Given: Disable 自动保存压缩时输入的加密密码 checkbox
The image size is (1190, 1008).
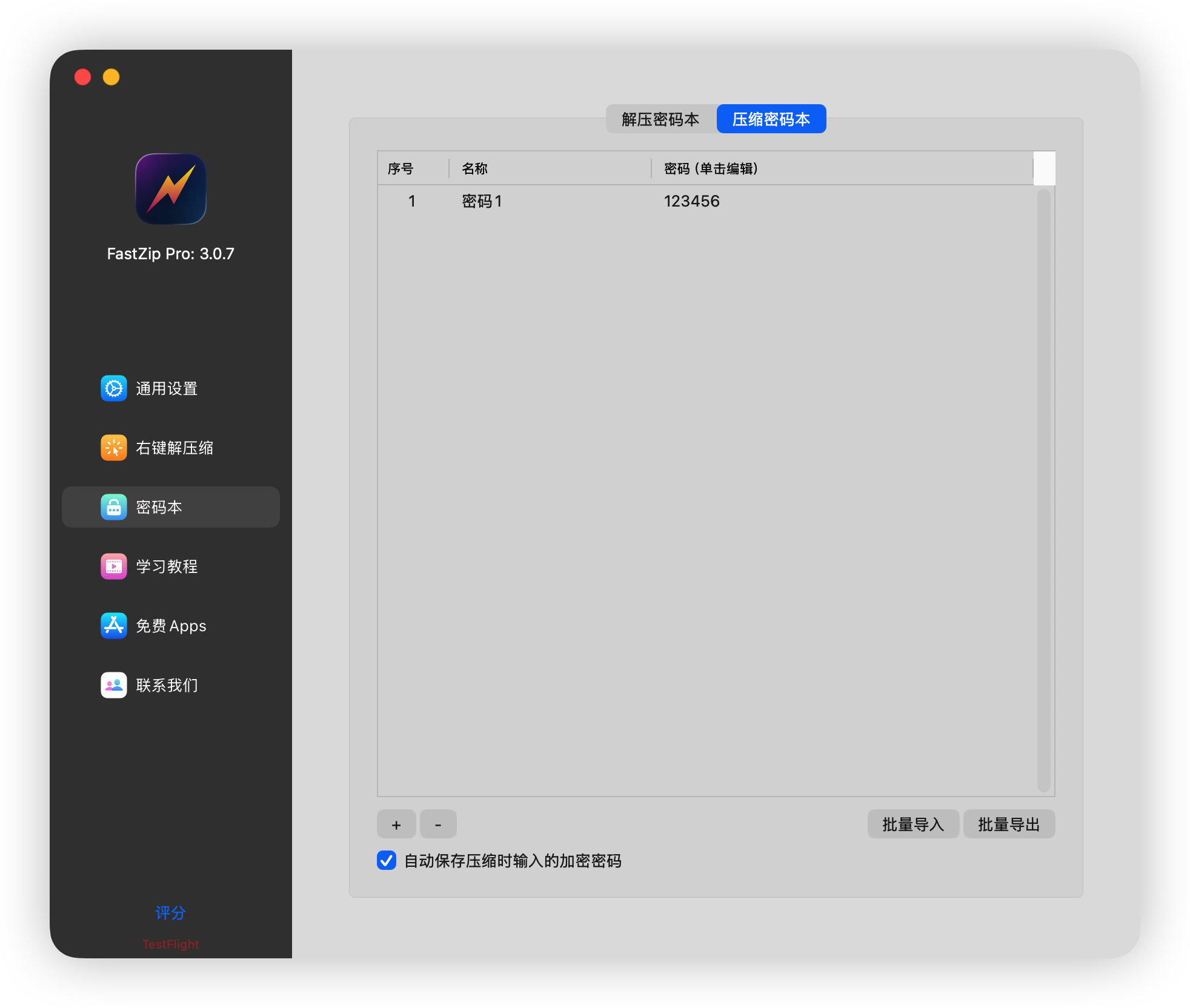Looking at the screenshot, I should coord(387,860).
